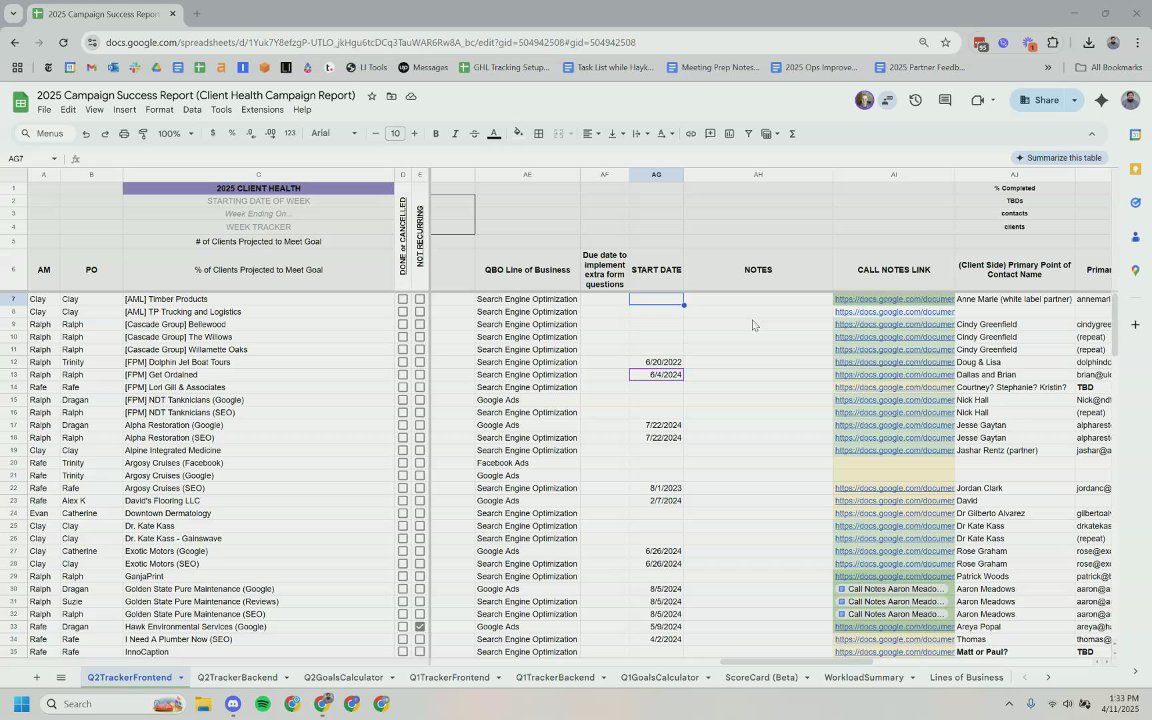
Task: Open the Arial font dropdown
Action: (x=334, y=134)
